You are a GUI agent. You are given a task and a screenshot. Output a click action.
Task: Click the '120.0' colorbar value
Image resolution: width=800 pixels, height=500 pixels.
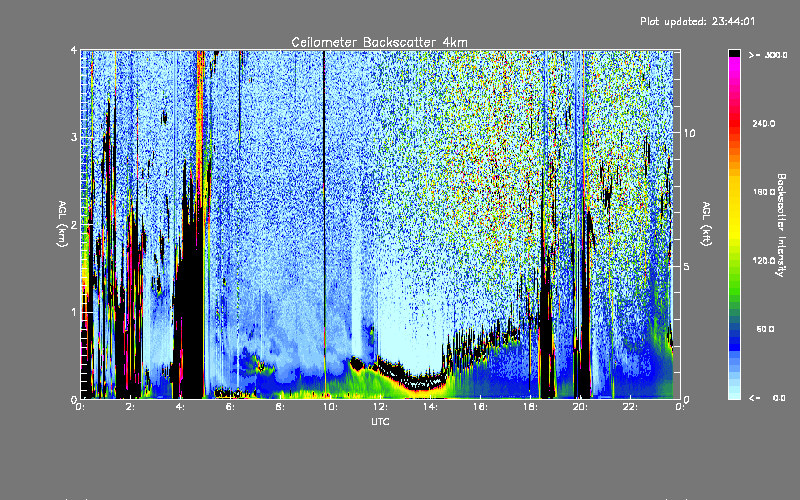(764, 261)
